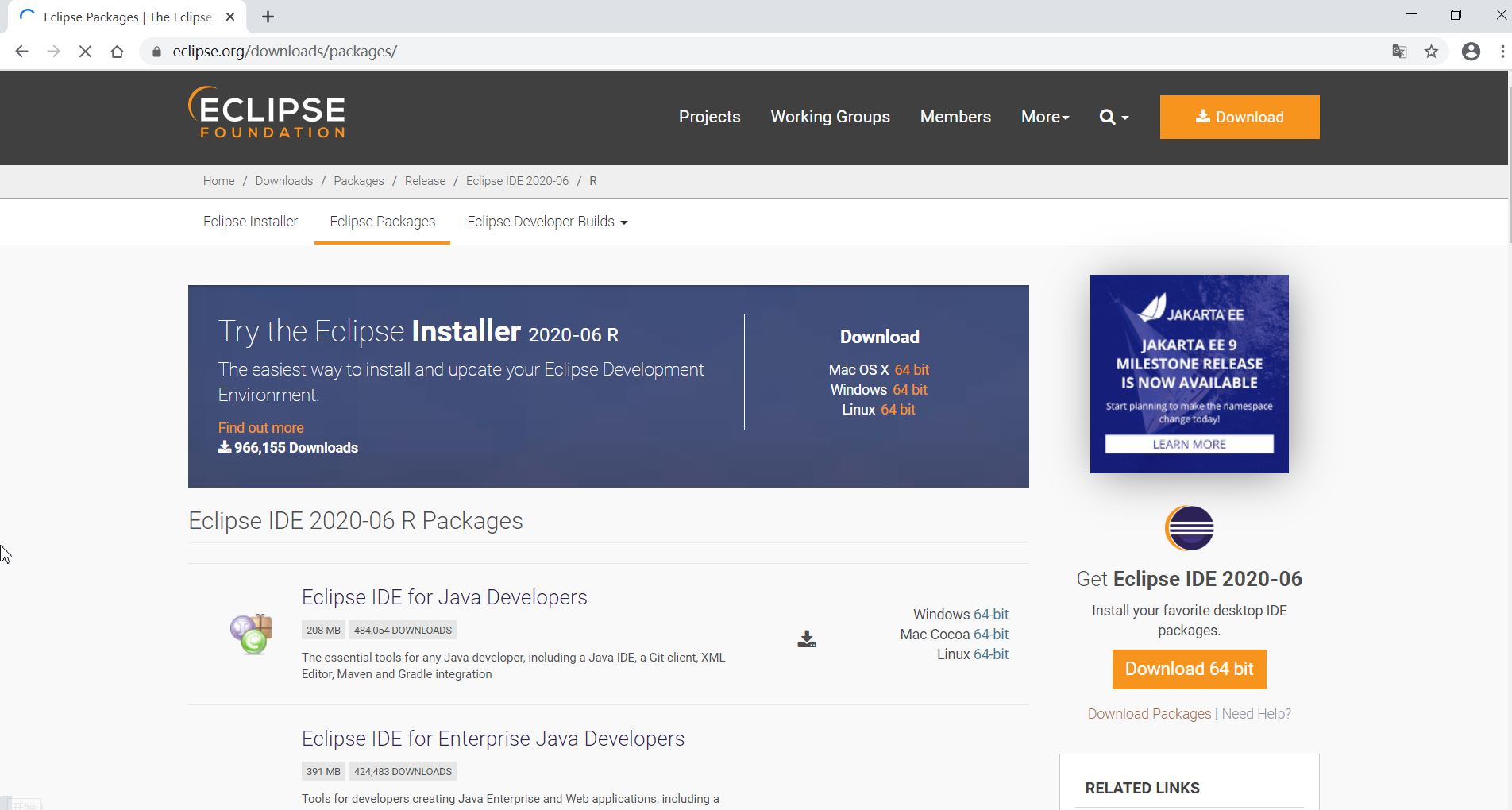The height and width of the screenshot is (810, 1512).
Task: Open the Download Packages link
Action: tap(1149, 714)
